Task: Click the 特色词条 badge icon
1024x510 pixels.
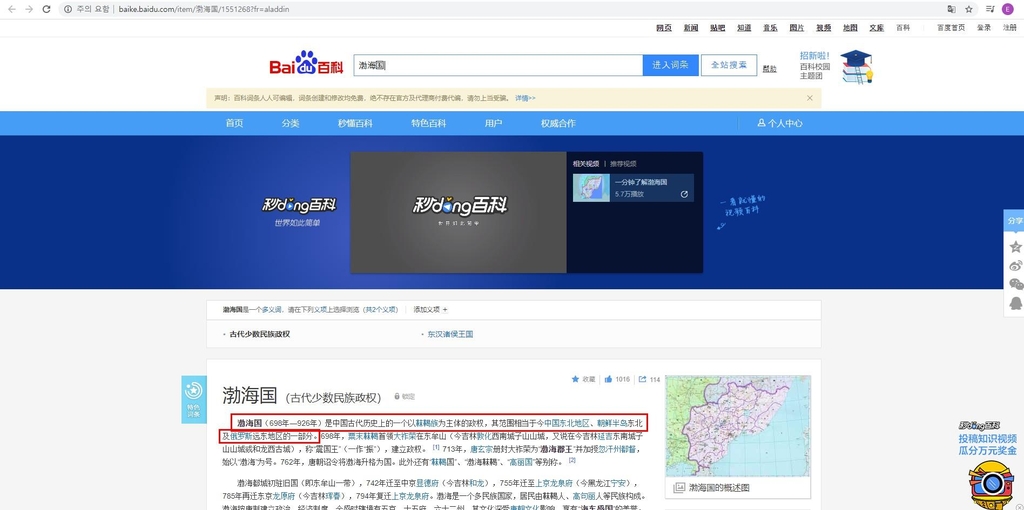Action: pos(193,399)
